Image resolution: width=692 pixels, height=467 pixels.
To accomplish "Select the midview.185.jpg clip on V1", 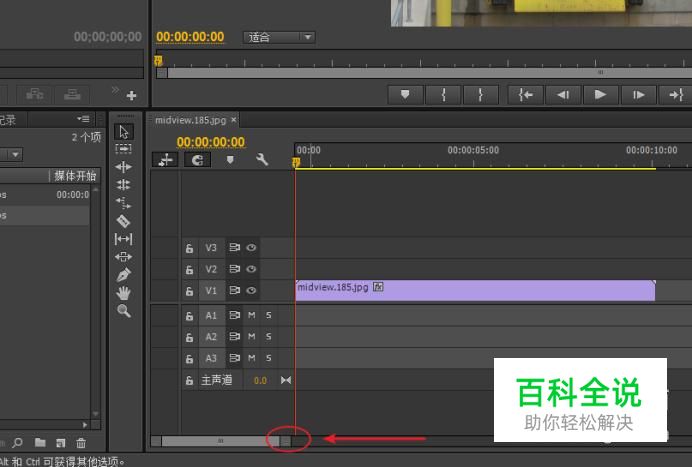I will coord(475,290).
